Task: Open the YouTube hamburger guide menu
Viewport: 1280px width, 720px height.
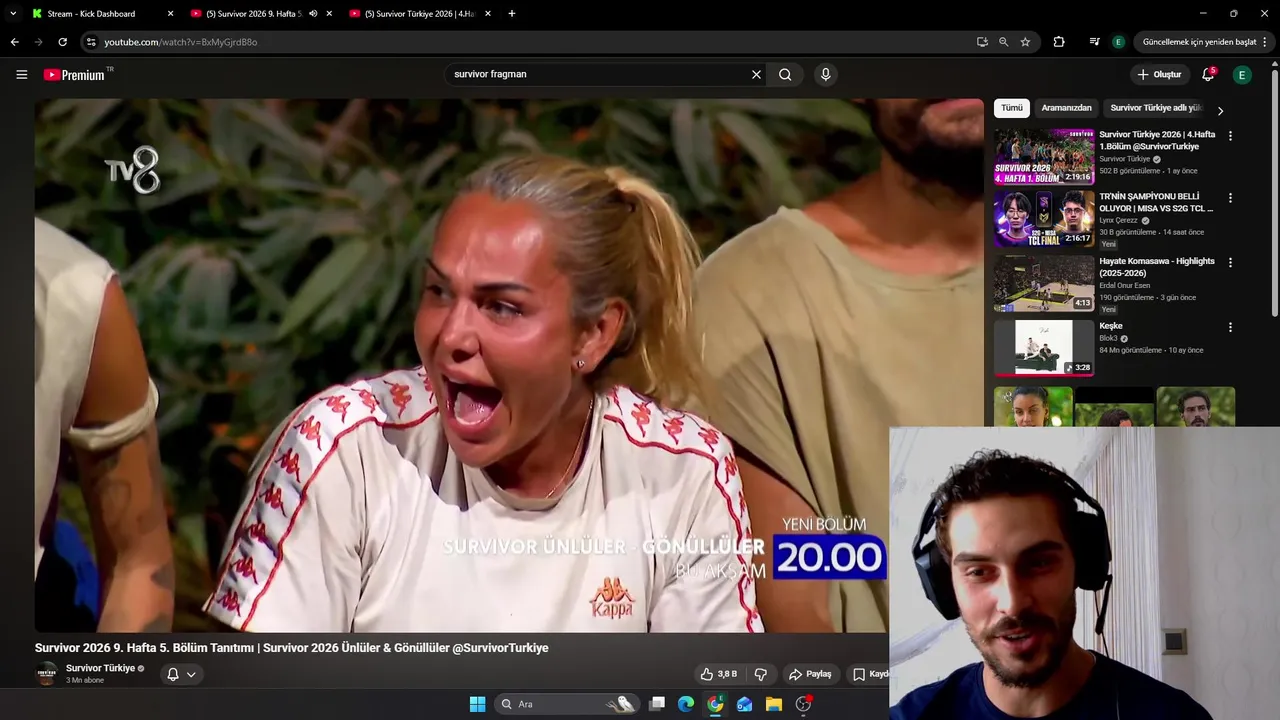Action: click(21, 74)
